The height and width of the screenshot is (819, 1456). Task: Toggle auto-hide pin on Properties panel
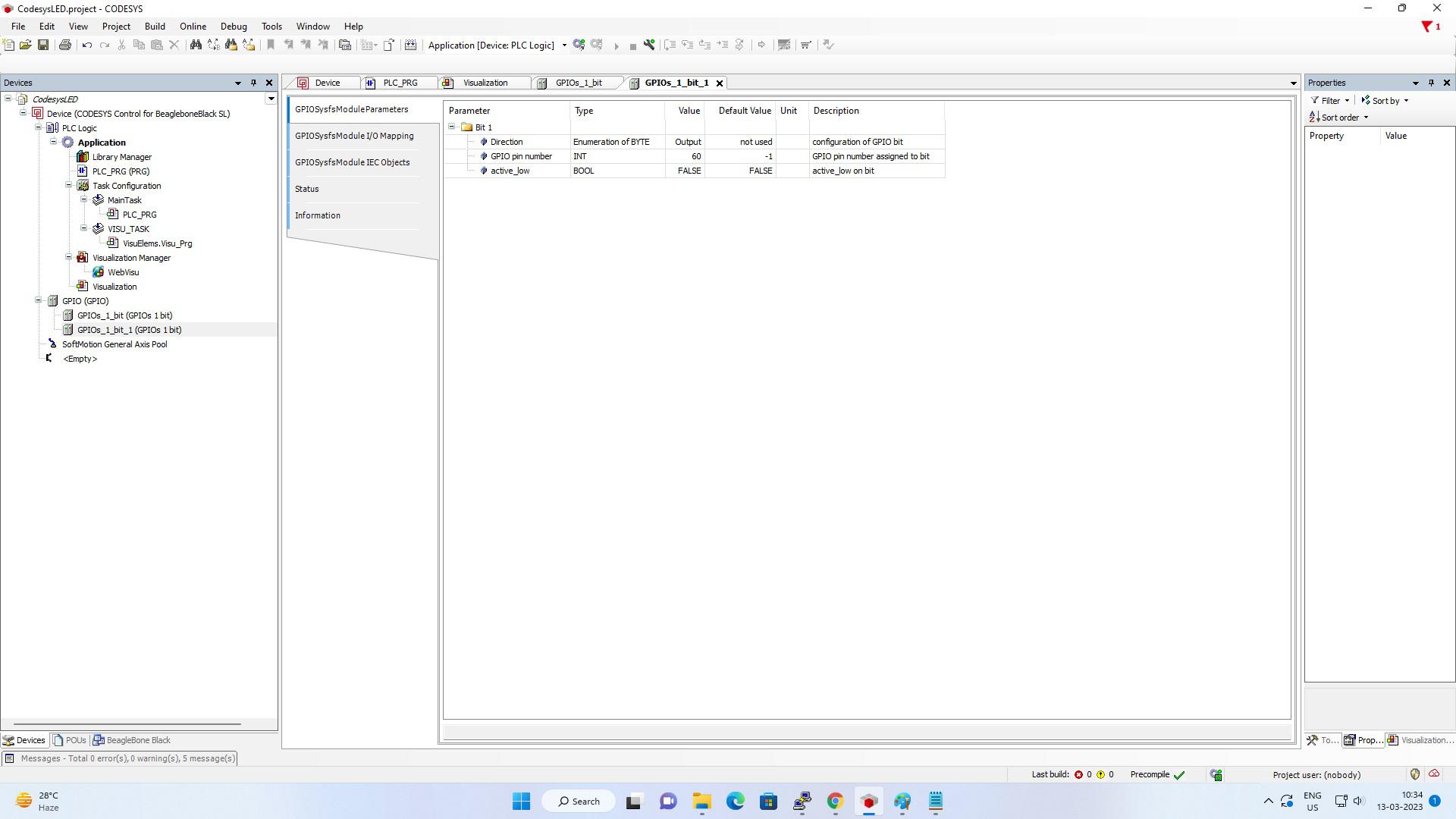click(1431, 83)
